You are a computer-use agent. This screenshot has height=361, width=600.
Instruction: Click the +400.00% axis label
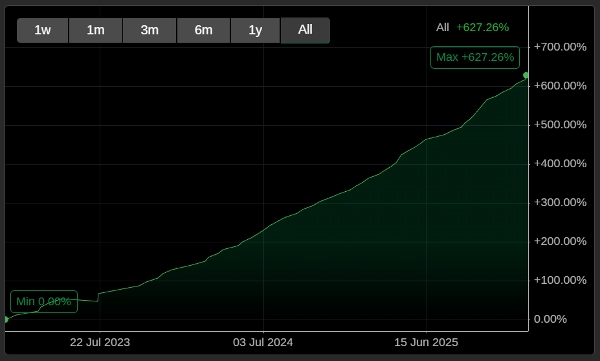[560, 164]
